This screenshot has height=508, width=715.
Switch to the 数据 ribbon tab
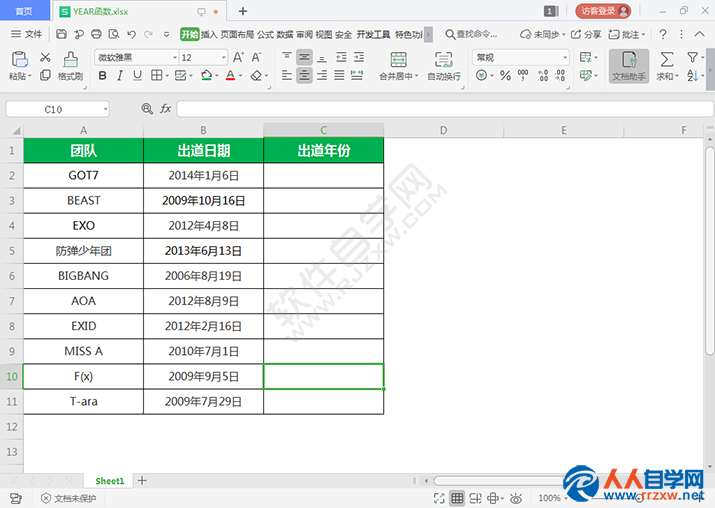(x=285, y=35)
